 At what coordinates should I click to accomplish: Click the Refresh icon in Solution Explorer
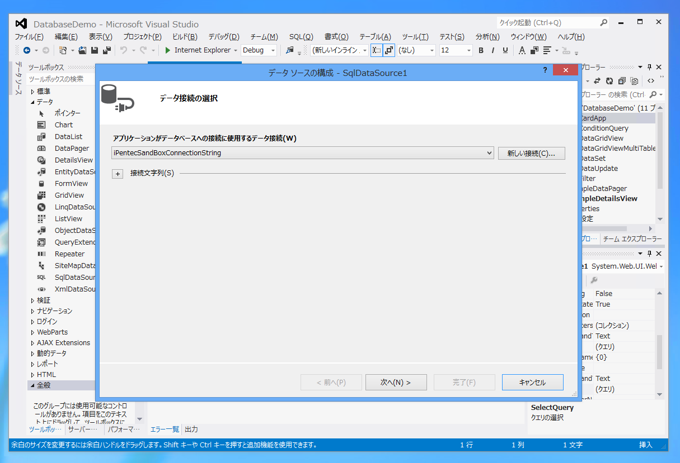pyautogui.click(x=610, y=81)
